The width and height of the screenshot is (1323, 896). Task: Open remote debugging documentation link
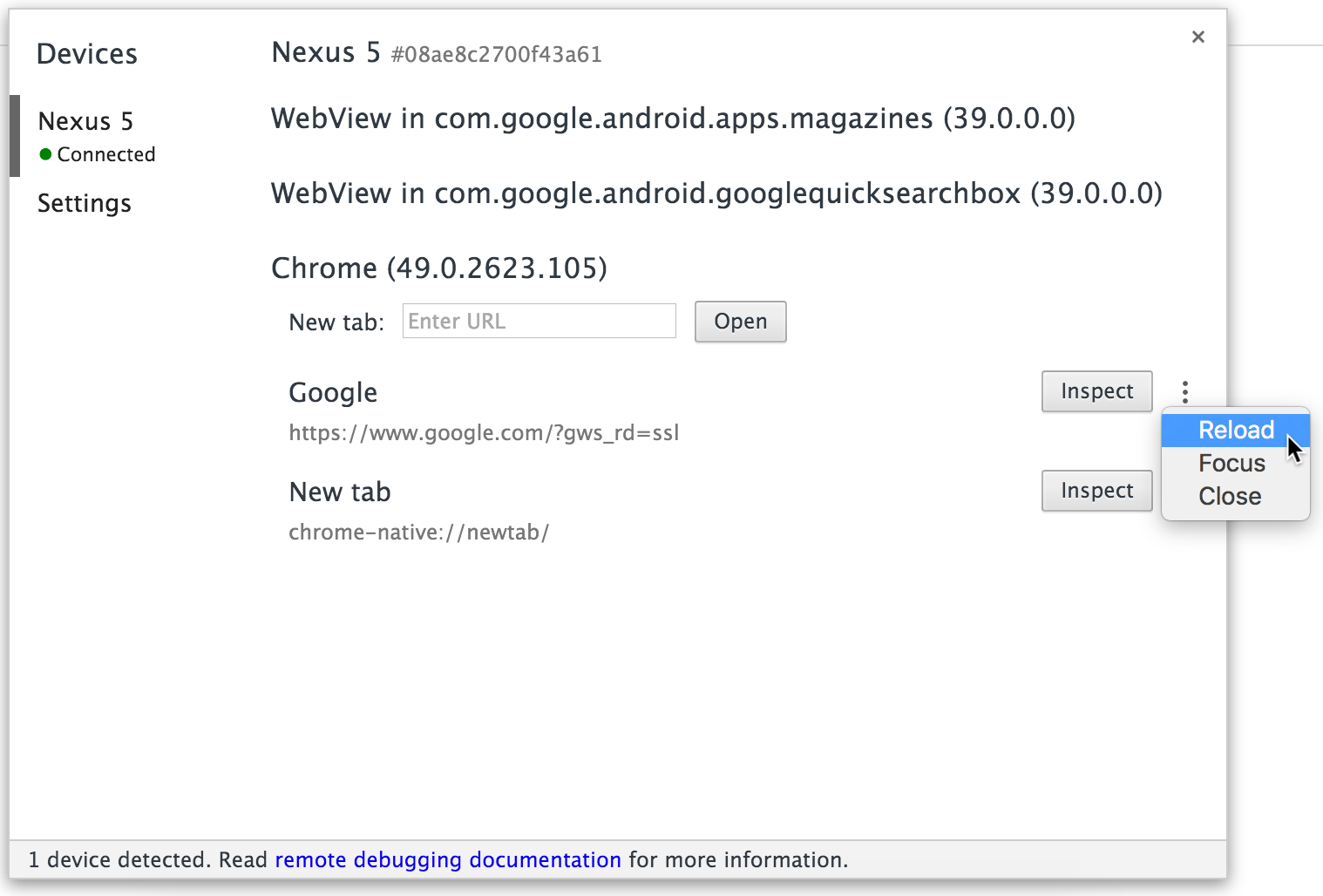coord(448,860)
